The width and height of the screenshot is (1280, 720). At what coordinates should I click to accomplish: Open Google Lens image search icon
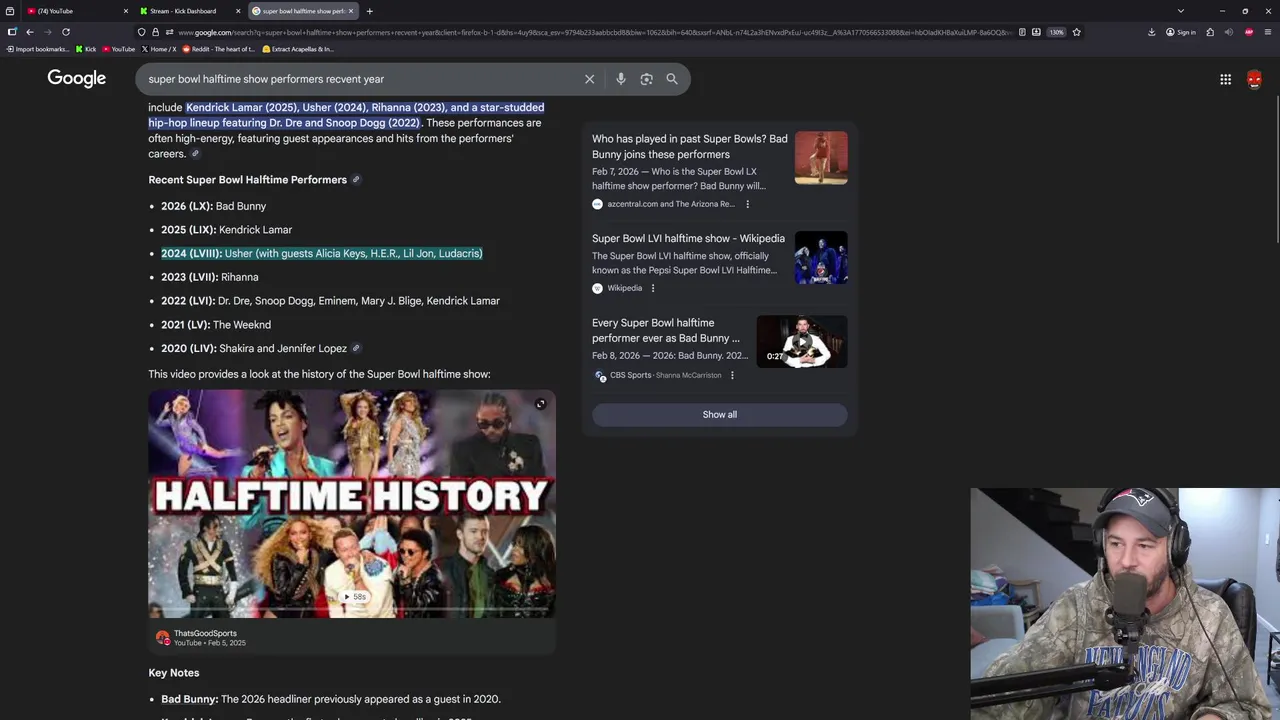click(x=646, y=79)
